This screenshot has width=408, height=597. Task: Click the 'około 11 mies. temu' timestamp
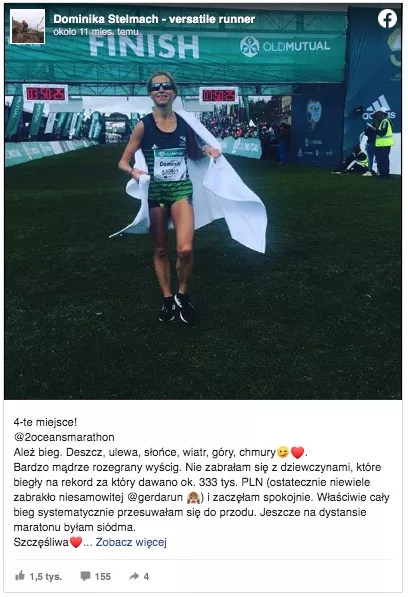pyautogui.click(x=96, y=32)
